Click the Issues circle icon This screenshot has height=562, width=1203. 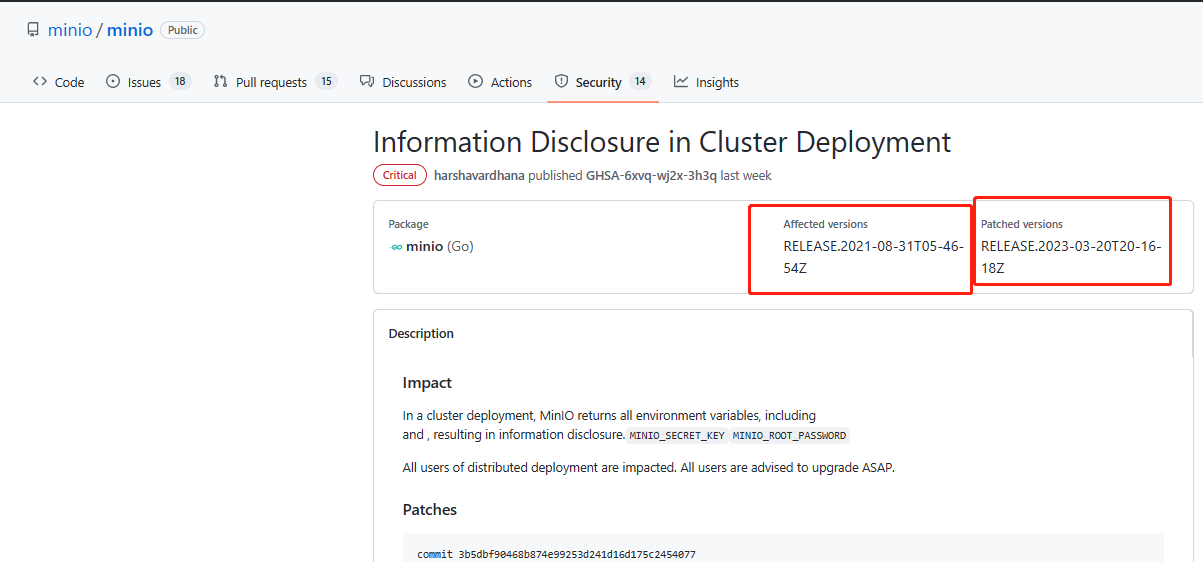click(x=113, y=82)
